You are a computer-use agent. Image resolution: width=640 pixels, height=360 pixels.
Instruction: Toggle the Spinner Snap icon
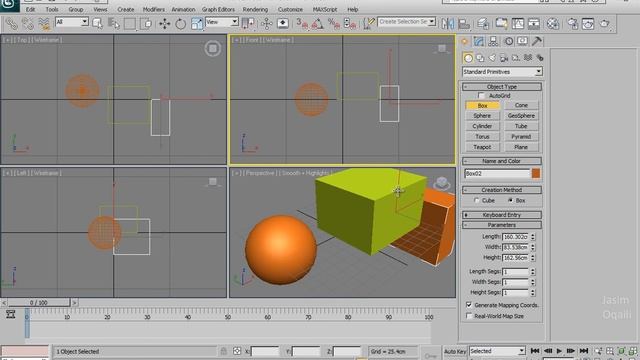coord(350,24)
